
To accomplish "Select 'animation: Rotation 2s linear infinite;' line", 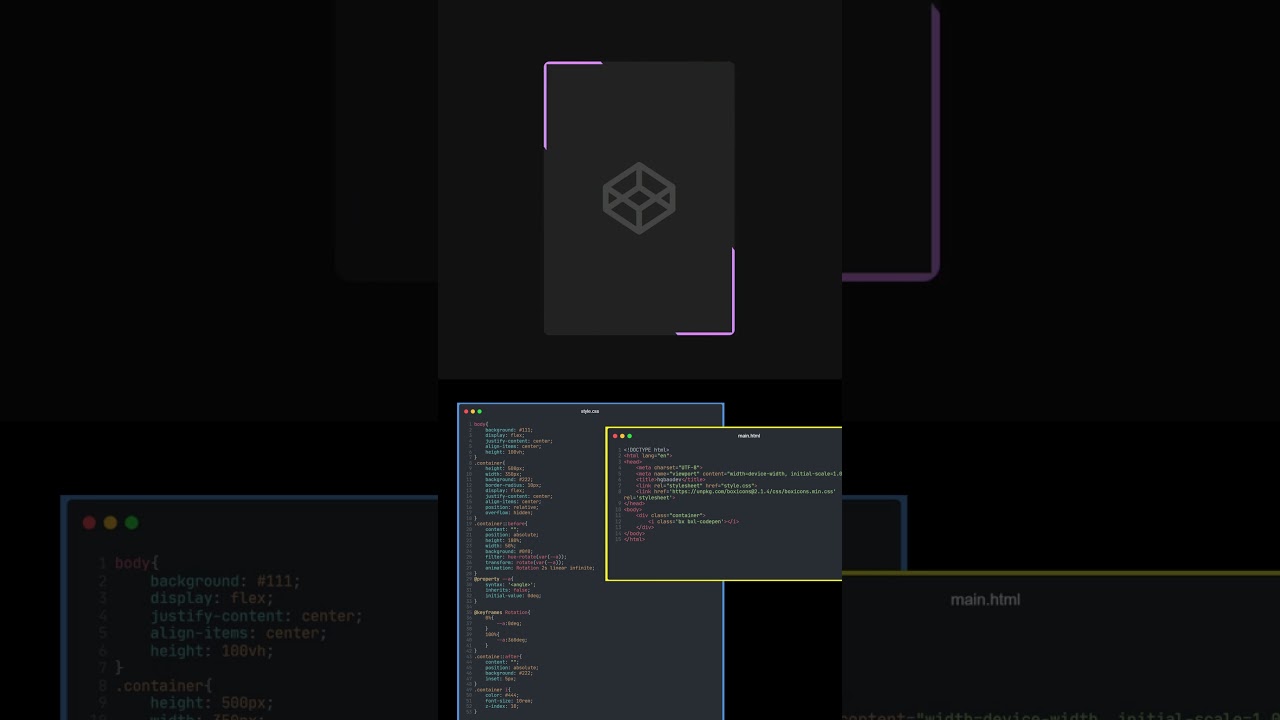I will tap(540, 567).
